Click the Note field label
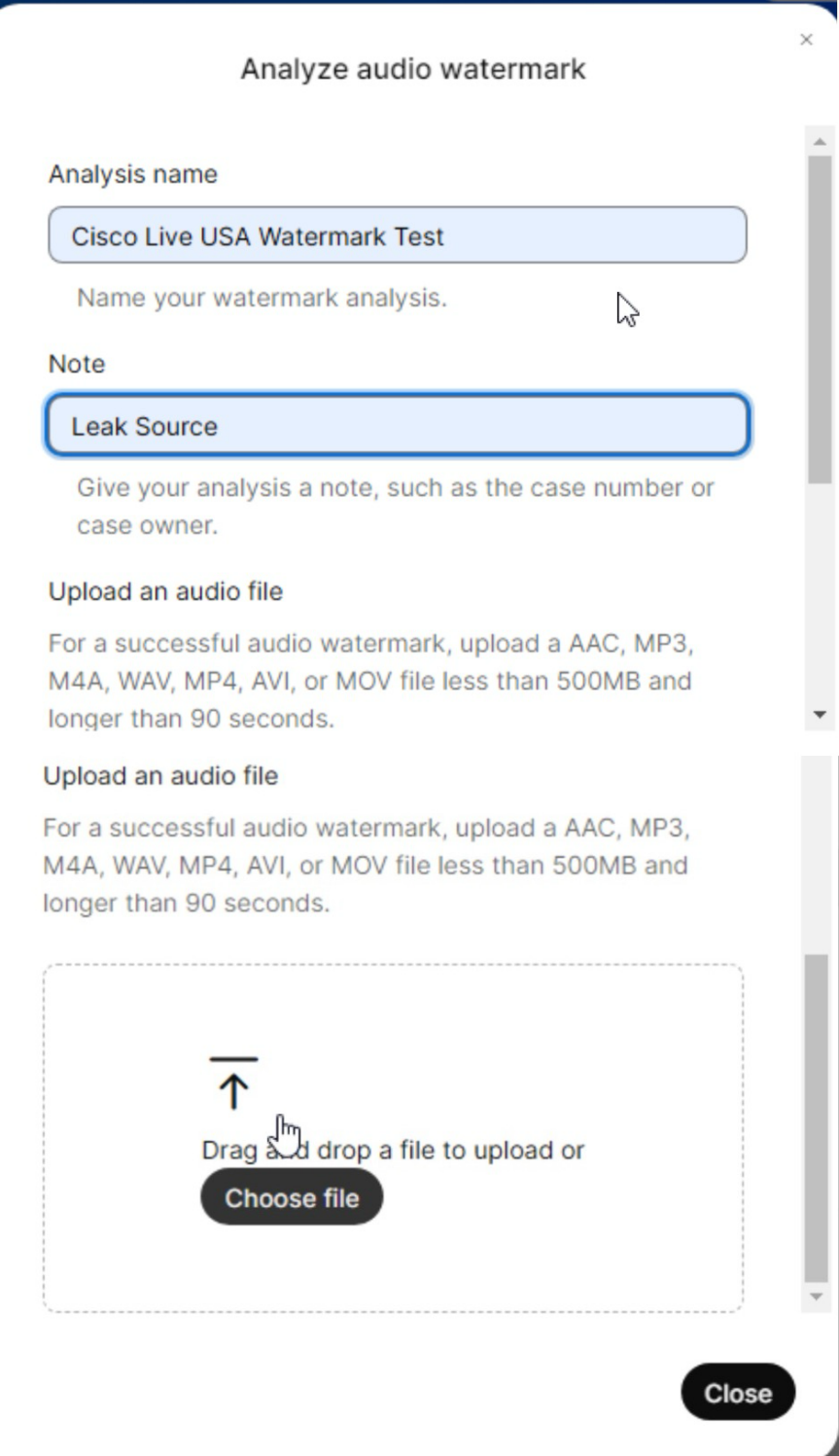Image resolution: width=839 pixels, height=1456 pixels. tap(77, 364)
